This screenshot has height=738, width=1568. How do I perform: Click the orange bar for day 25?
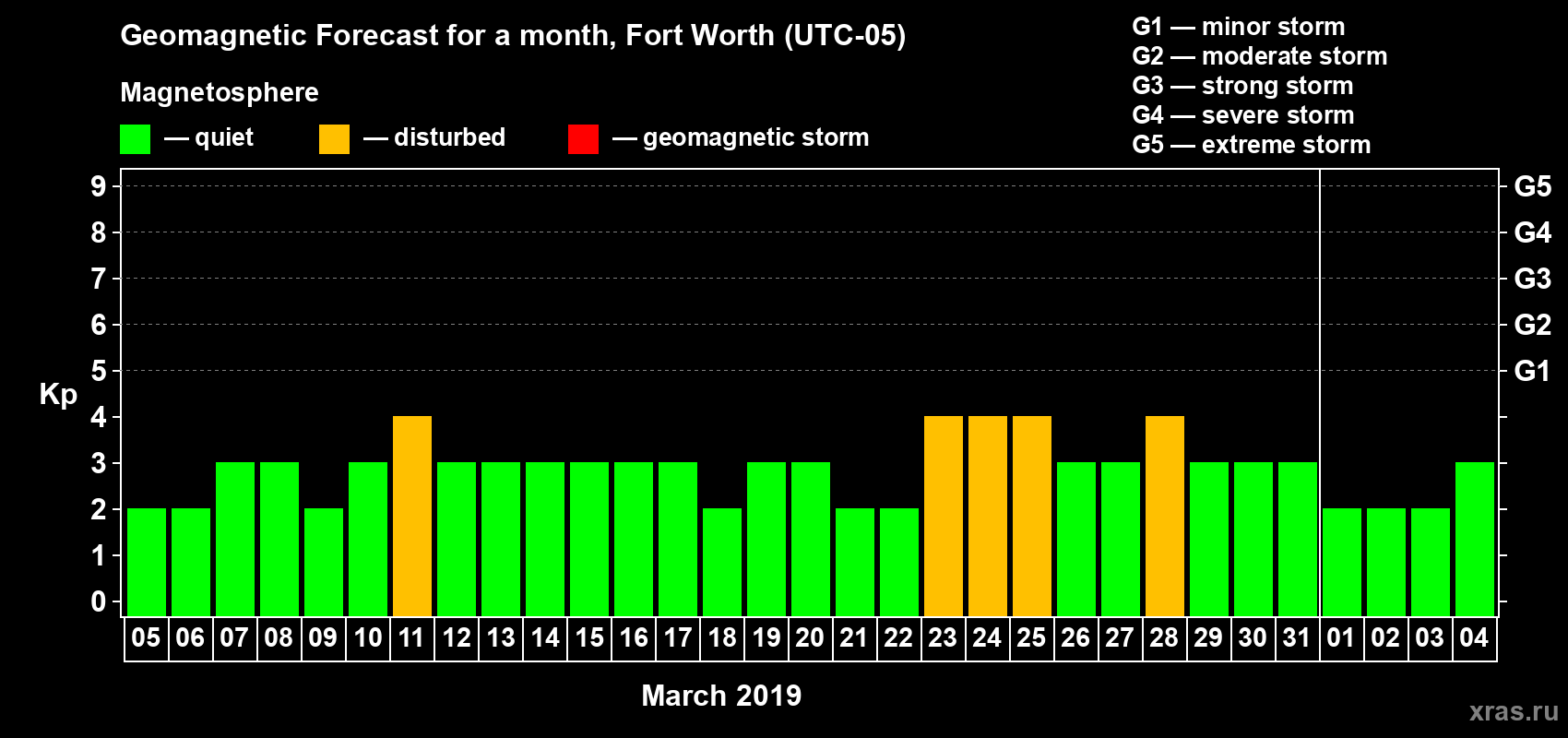pos(1032,516)
